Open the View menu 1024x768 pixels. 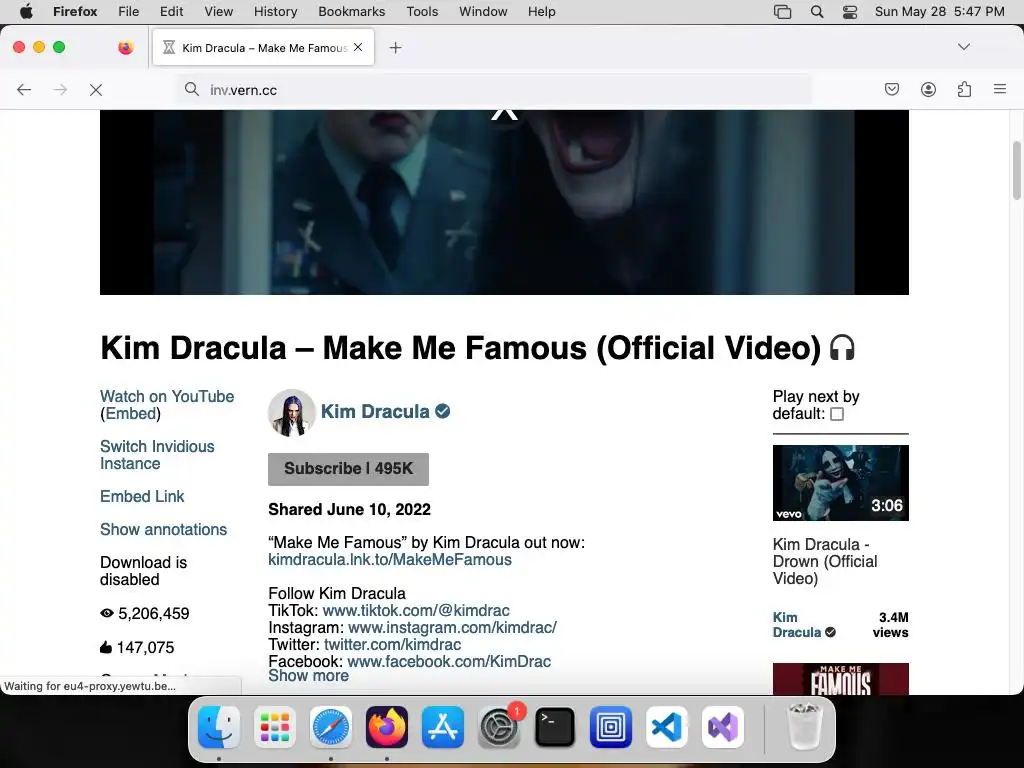click(x=218, y=12)
